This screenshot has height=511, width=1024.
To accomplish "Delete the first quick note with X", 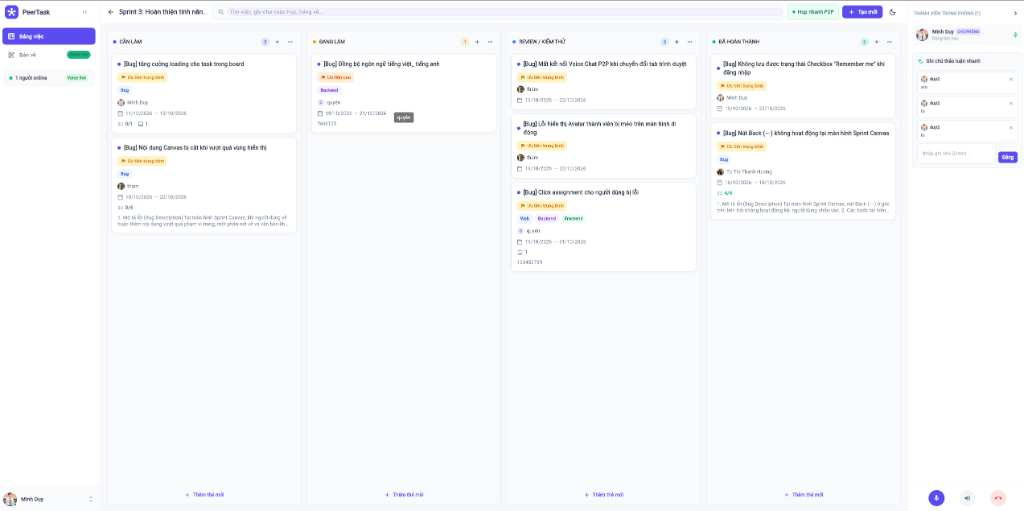I will [x=1011, y=79].
